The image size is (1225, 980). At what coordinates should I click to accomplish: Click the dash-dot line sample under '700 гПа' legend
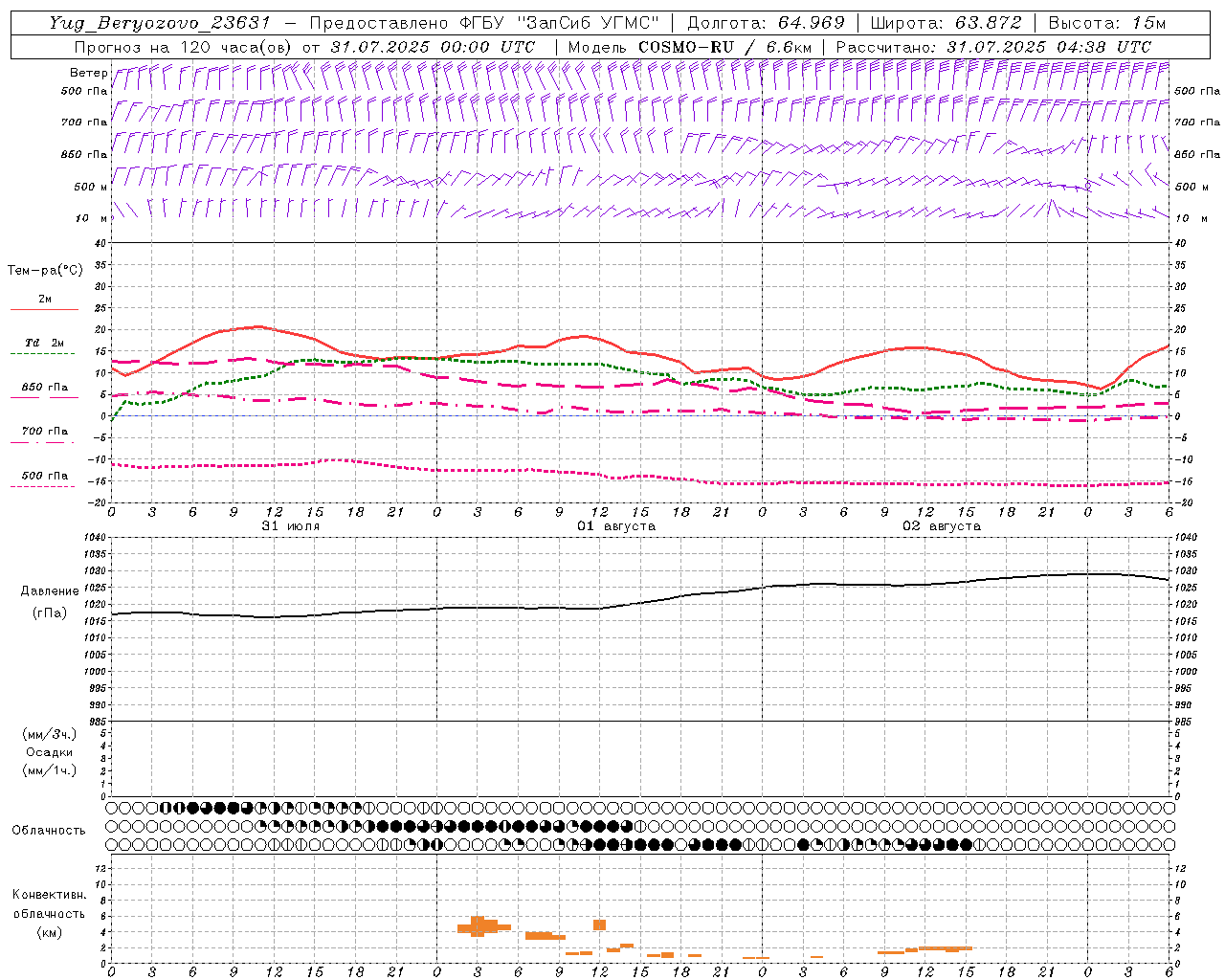tap(42, 442)
